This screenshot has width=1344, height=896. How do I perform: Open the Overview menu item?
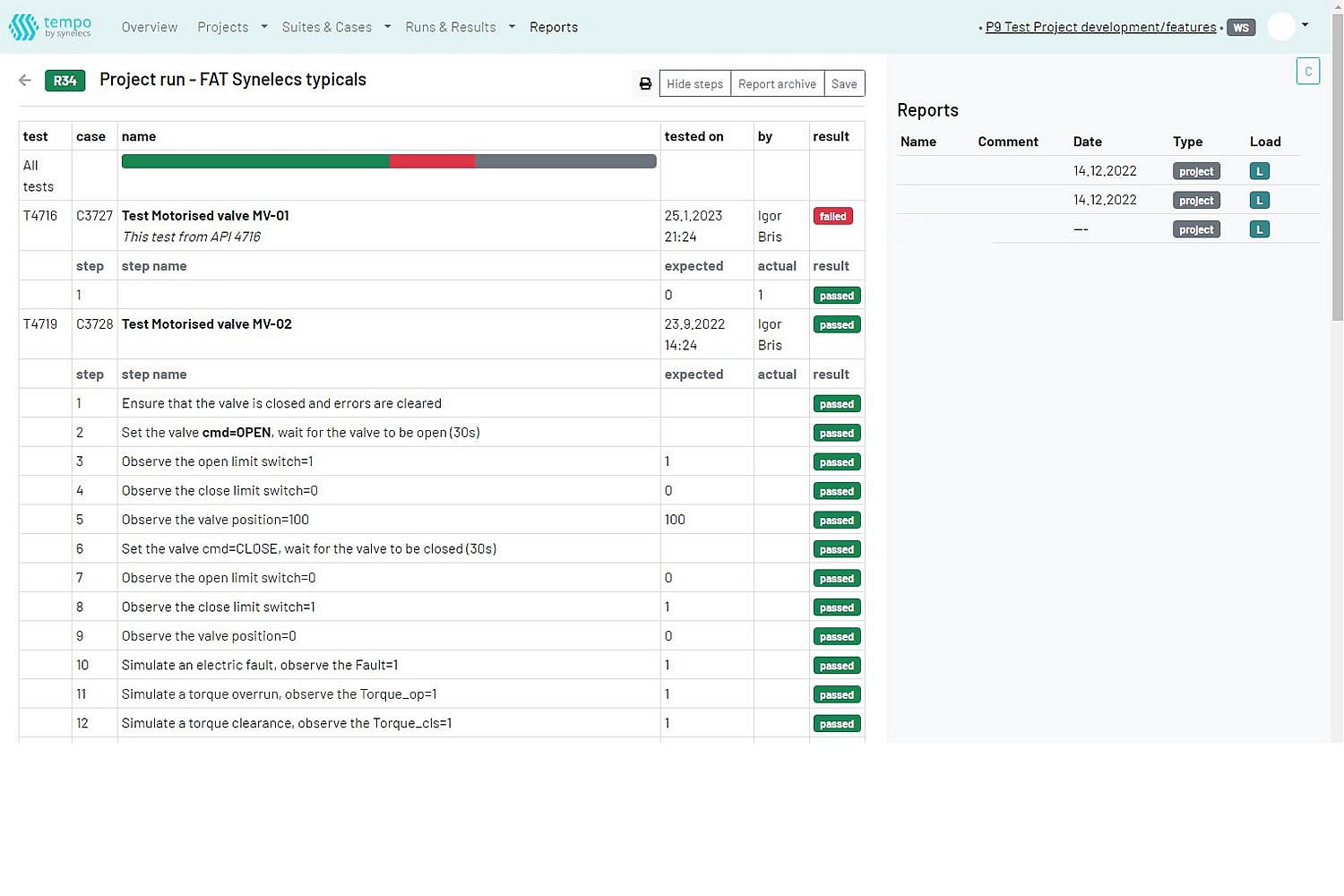pyautogui.click(x=150, y=27)
